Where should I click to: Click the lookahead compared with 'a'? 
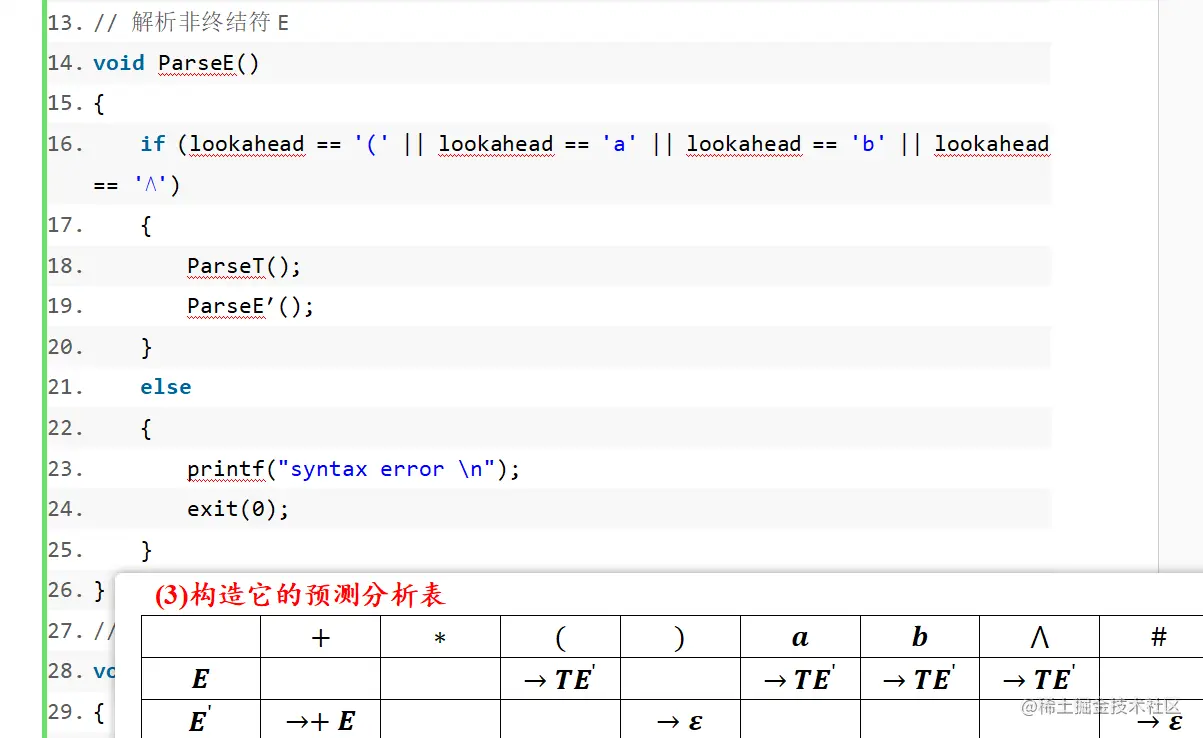pyautogui.click(x=496, y=144)
